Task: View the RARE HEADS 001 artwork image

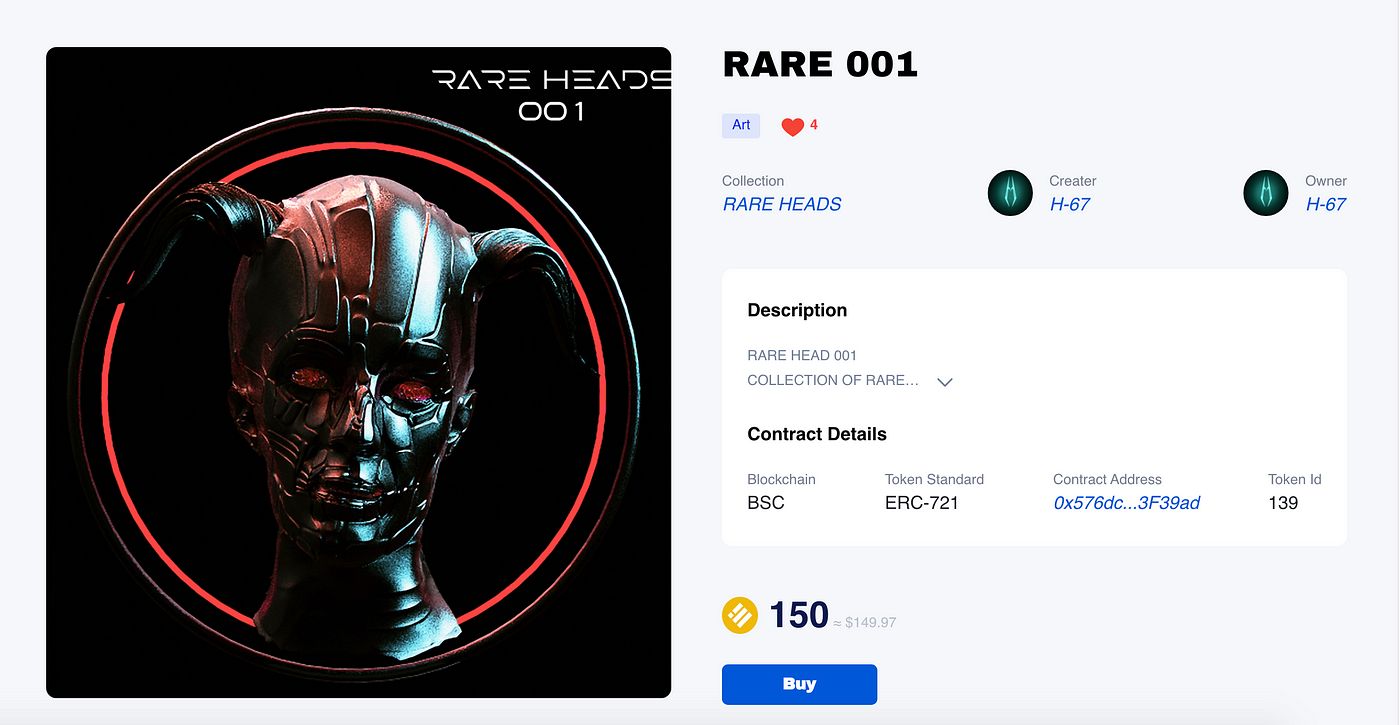Action: click(358, 372)
